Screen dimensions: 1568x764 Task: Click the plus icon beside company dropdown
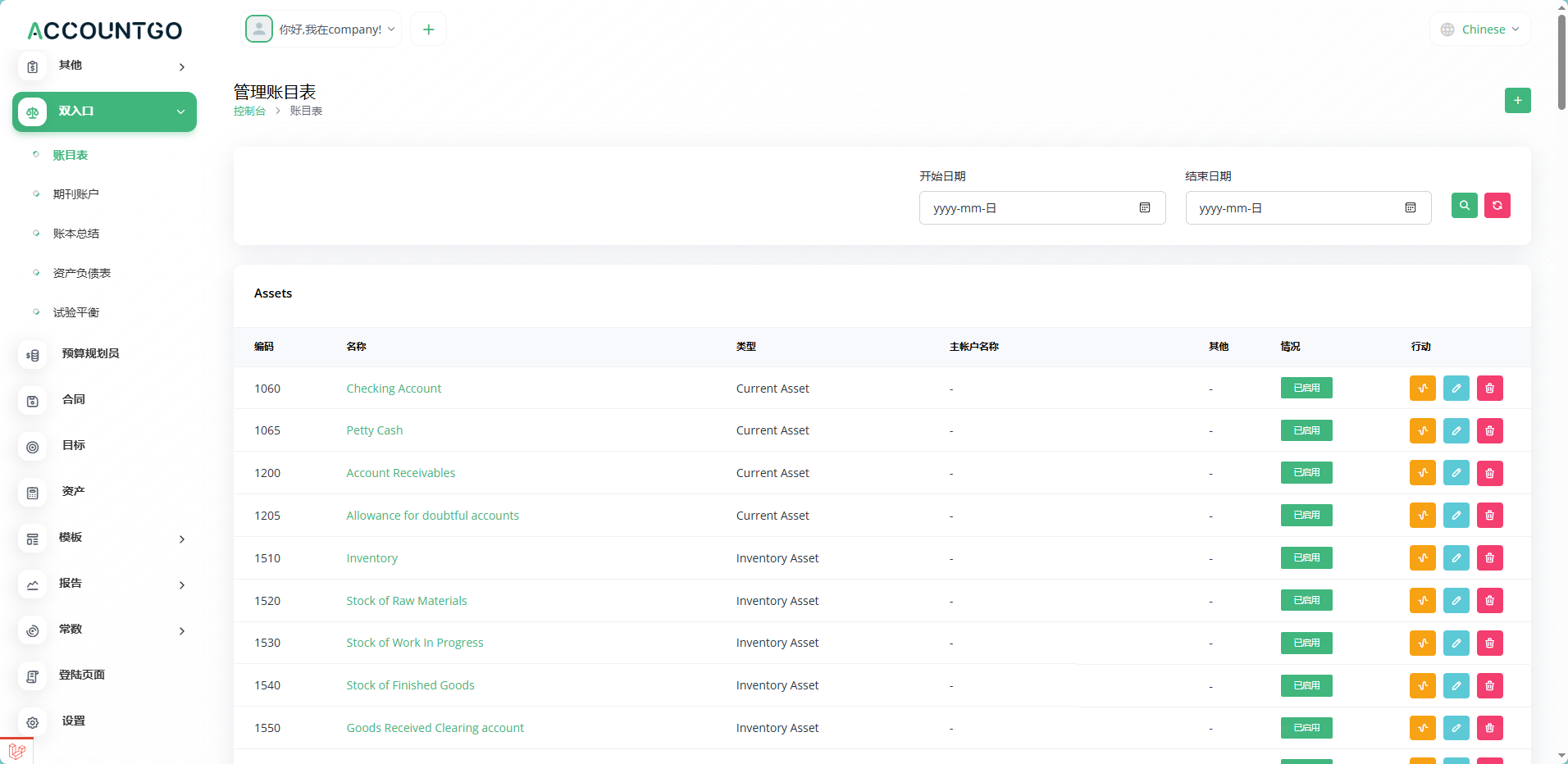428,30
